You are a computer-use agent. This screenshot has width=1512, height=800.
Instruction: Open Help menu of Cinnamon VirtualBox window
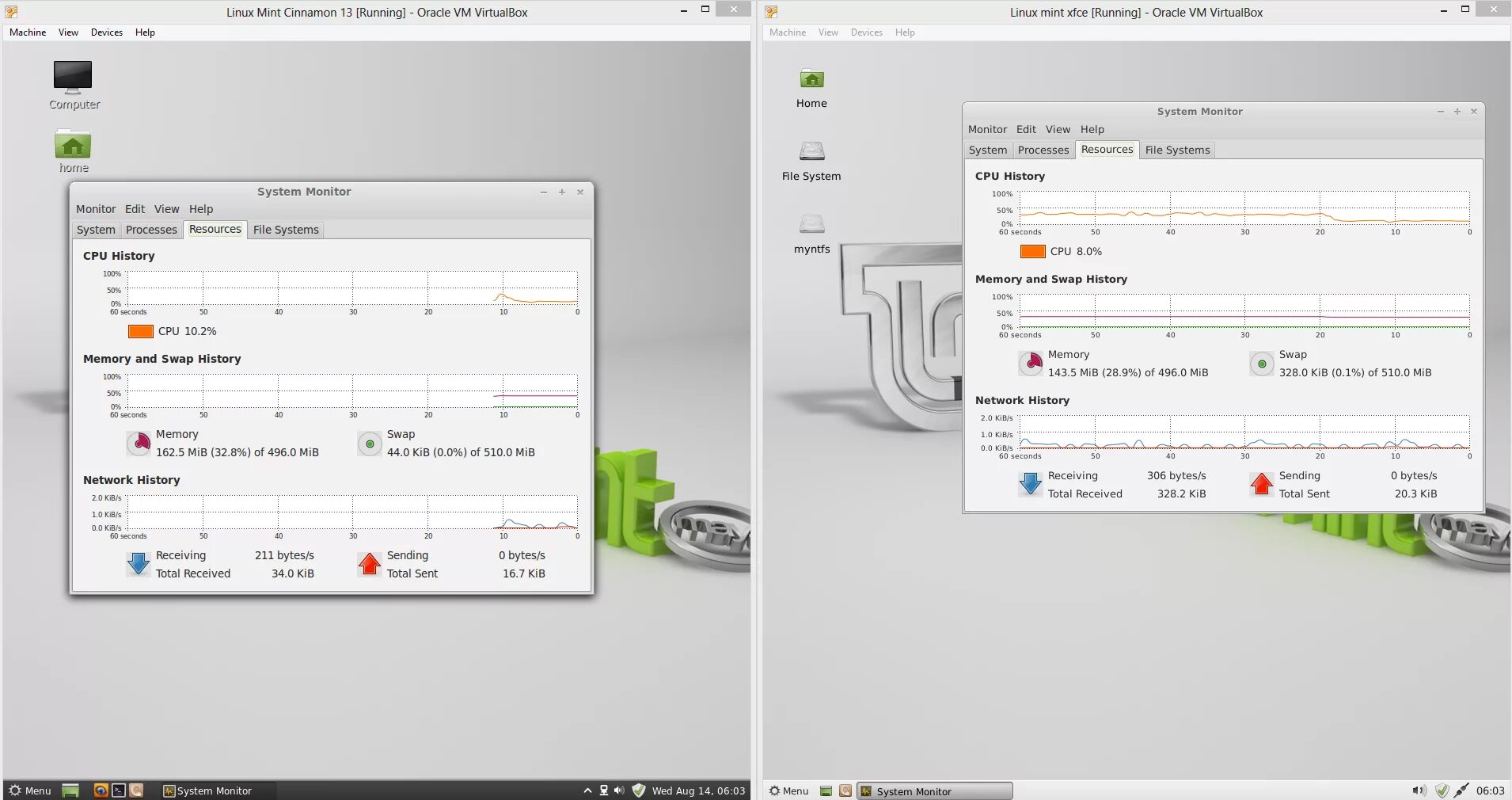[145, 32]
